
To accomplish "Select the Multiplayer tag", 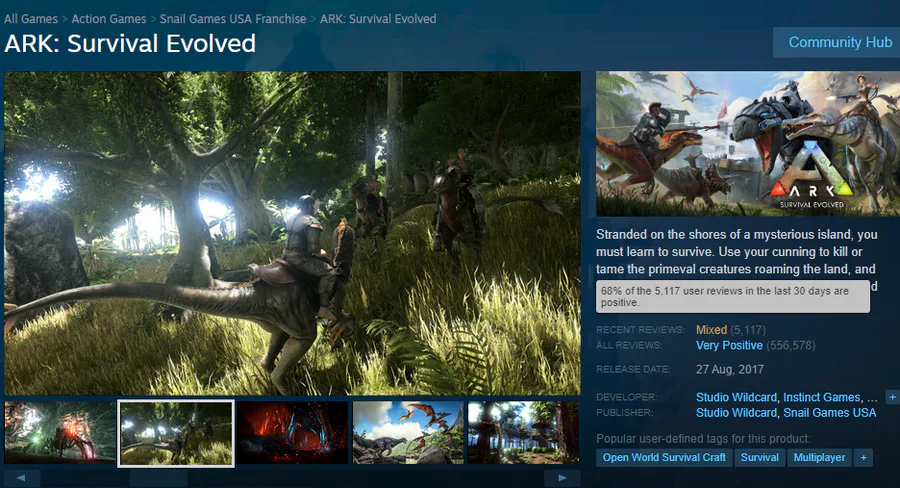I will click(x=819, y=458).
